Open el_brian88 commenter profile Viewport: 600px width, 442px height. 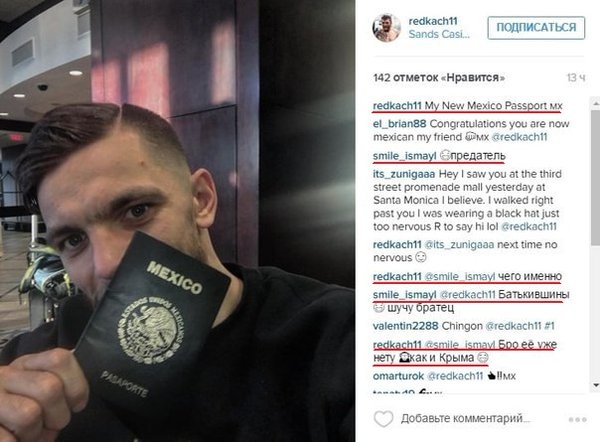[399, 124]
